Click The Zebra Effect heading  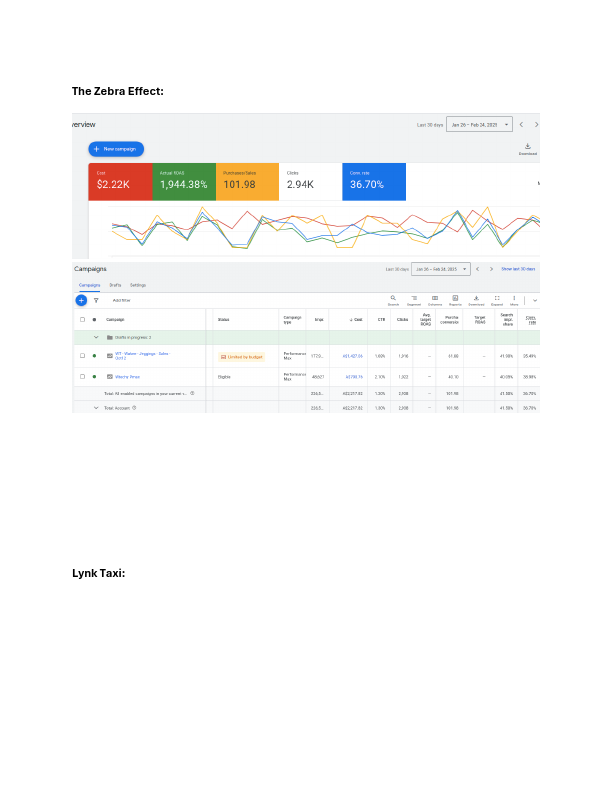click(118, 91)
